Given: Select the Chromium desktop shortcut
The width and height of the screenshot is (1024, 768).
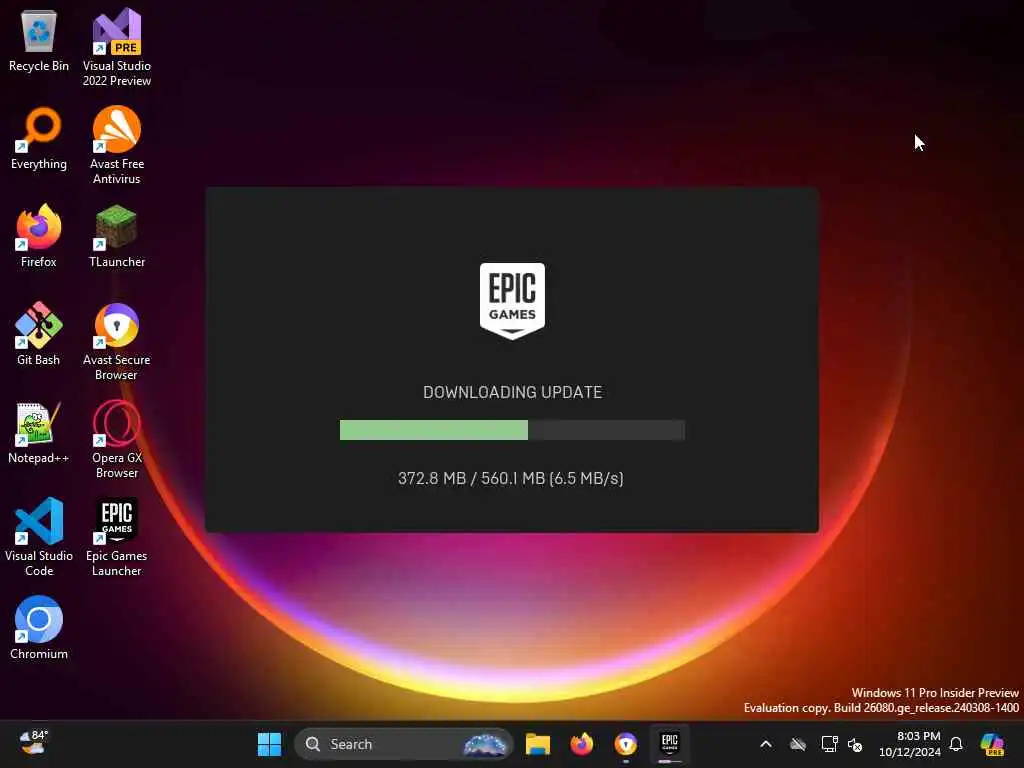Looking at the screenshot, I should 39,628.
